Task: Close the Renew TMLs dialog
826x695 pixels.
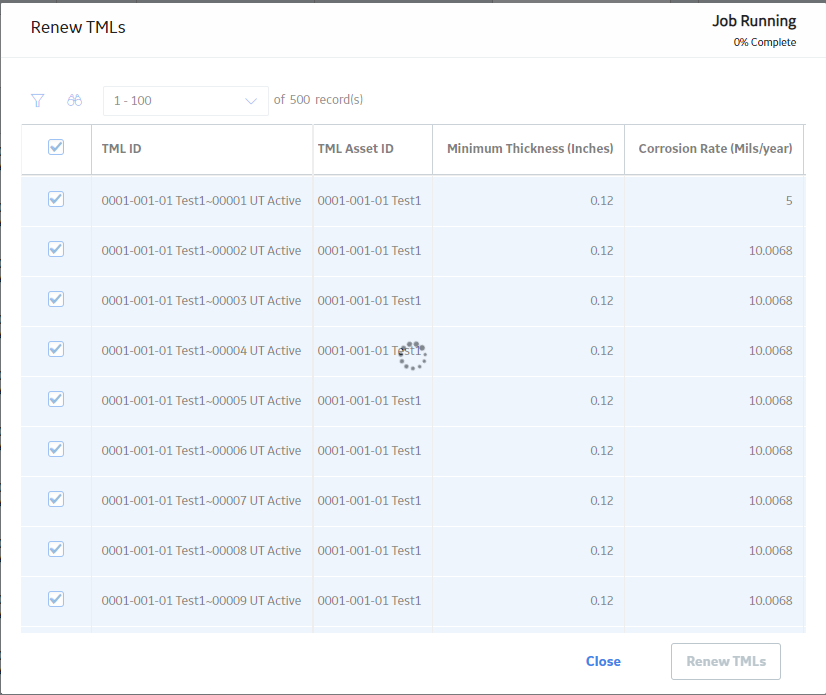Action: 603,661
